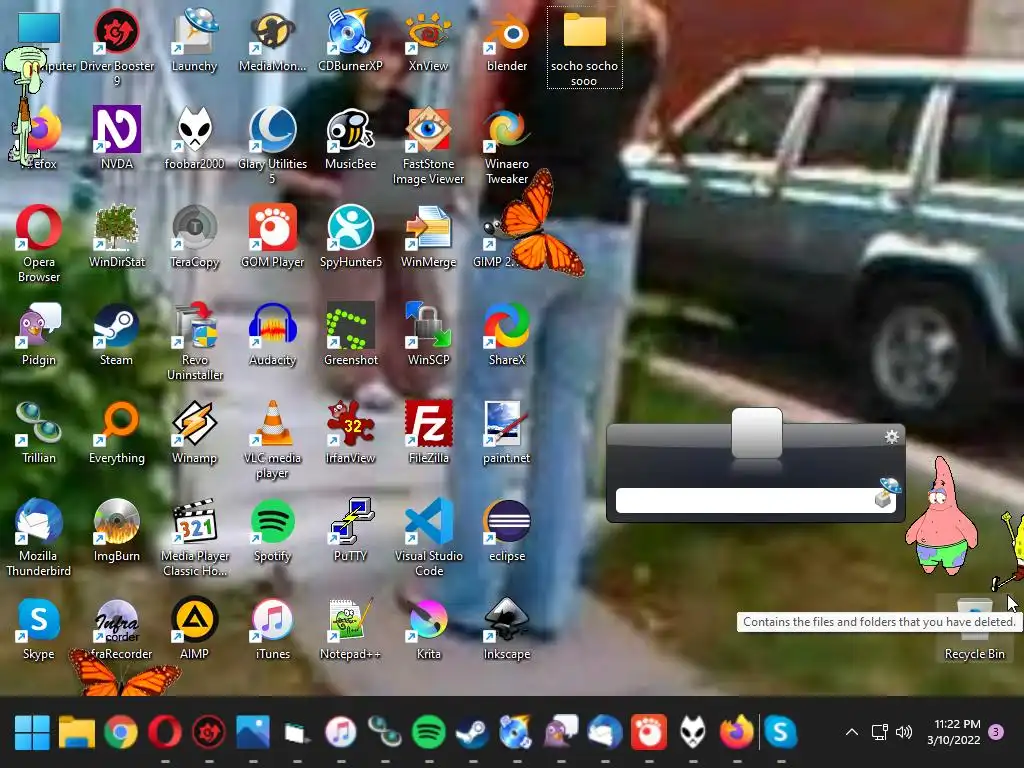
Task: Launch Winamp from the desktop
Action: pyautogui.click(x=194, y=432)
